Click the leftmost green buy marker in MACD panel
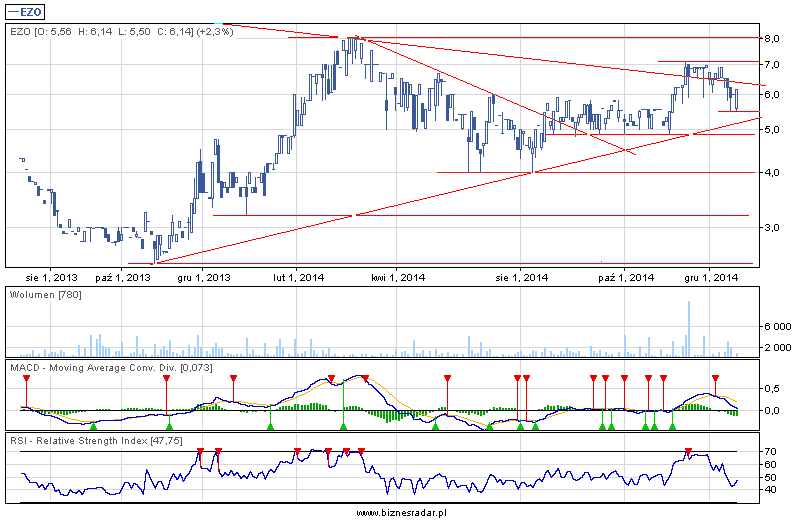 pos(93,427)
